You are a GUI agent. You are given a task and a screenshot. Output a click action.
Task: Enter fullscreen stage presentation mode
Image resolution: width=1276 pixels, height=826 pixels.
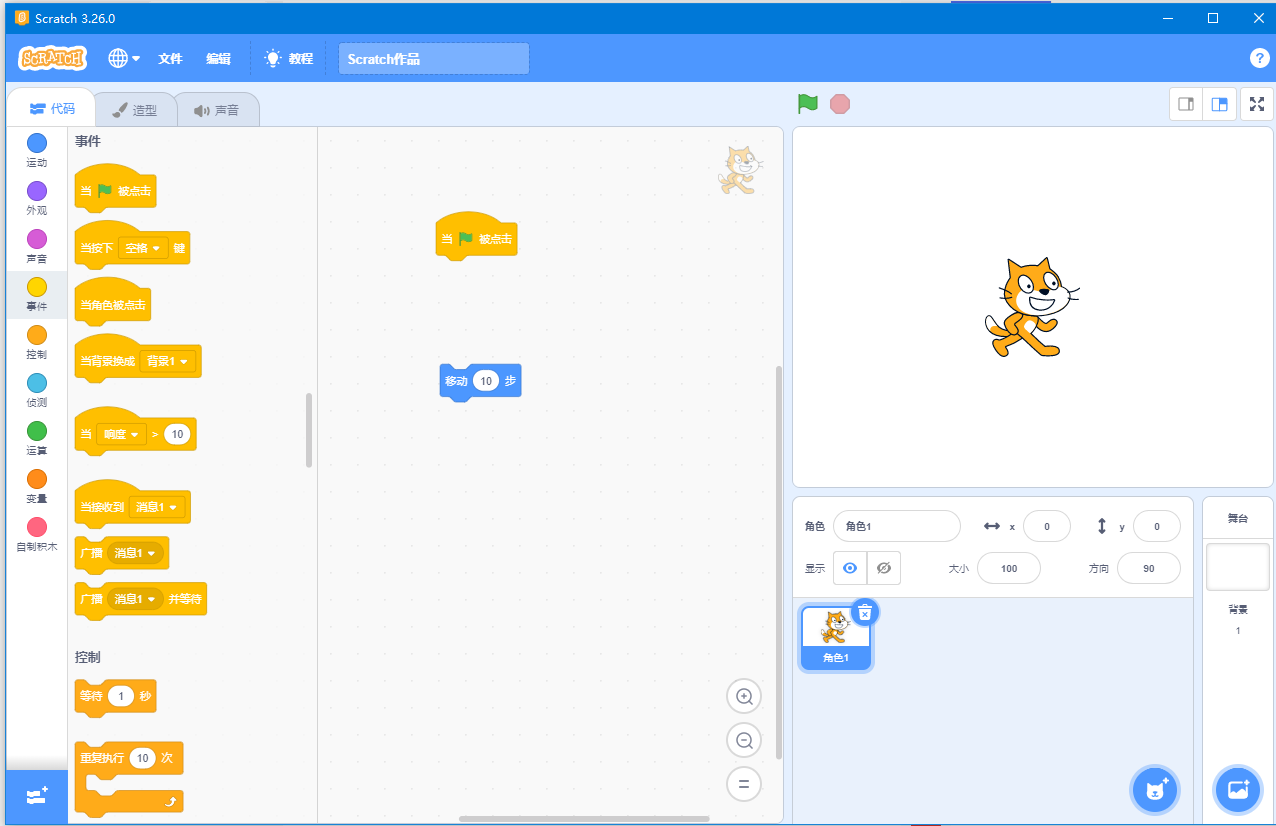(1257, 103)
